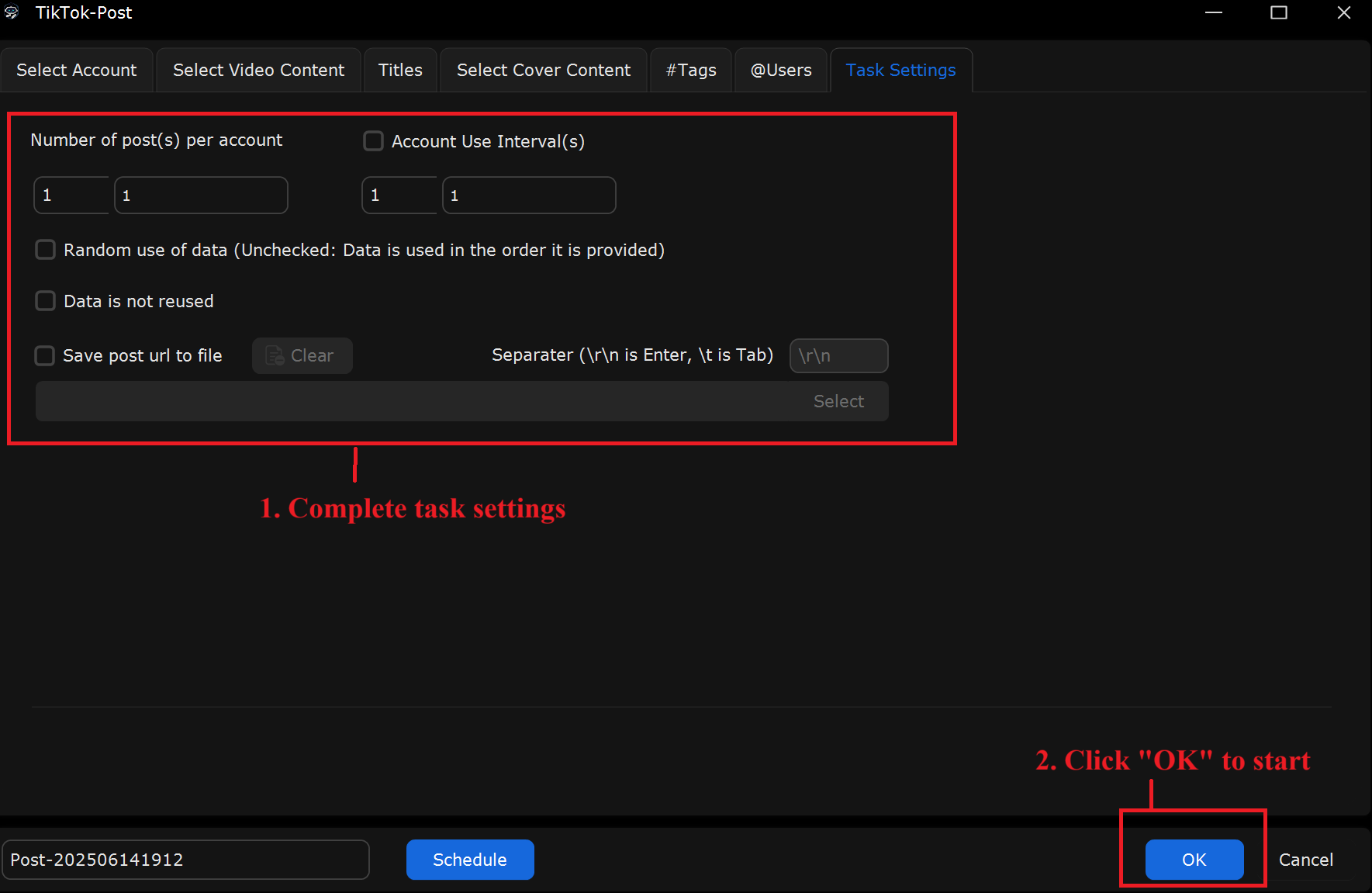Edit task name Post-202506141912 field
The image size is (1372, 893).
pos(185,860)
